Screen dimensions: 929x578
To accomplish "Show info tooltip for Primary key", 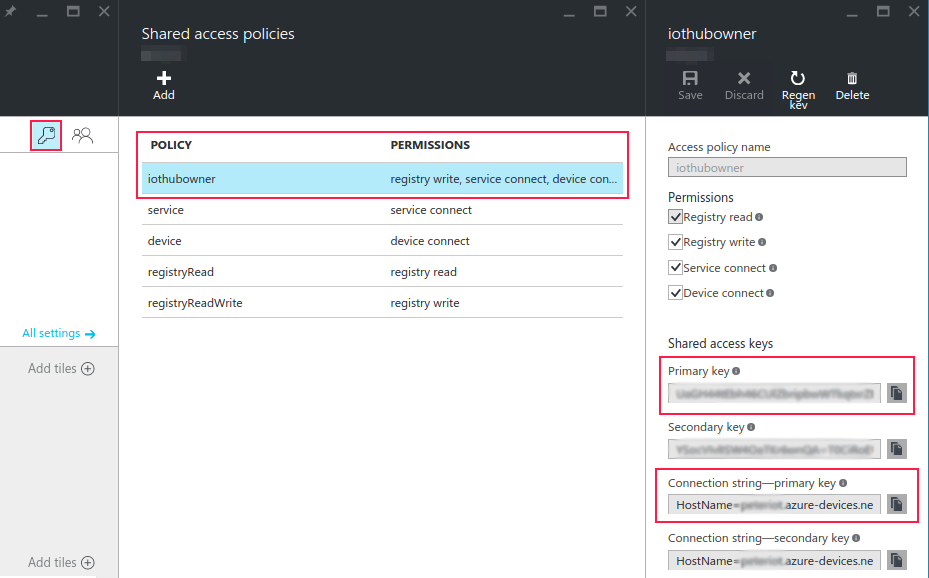I will (736, 371).
